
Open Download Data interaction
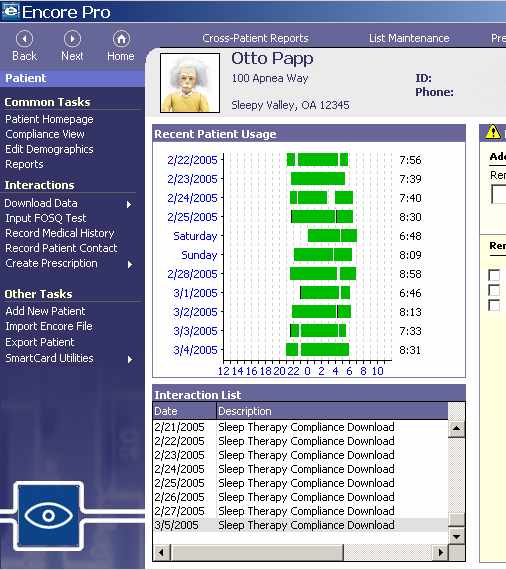41,203
